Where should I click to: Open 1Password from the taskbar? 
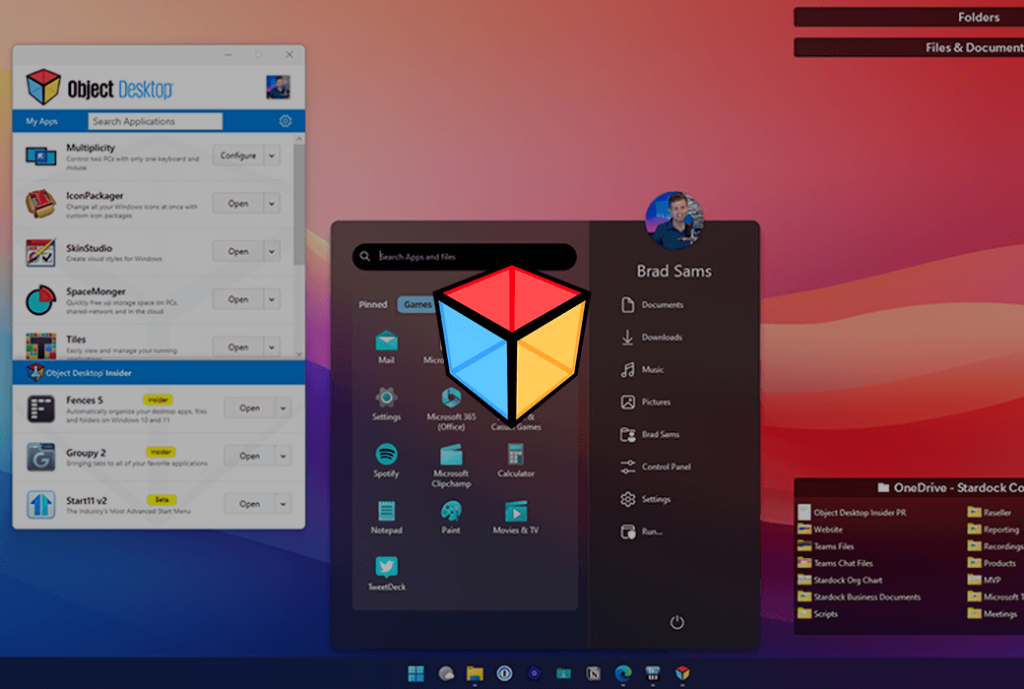504,673
